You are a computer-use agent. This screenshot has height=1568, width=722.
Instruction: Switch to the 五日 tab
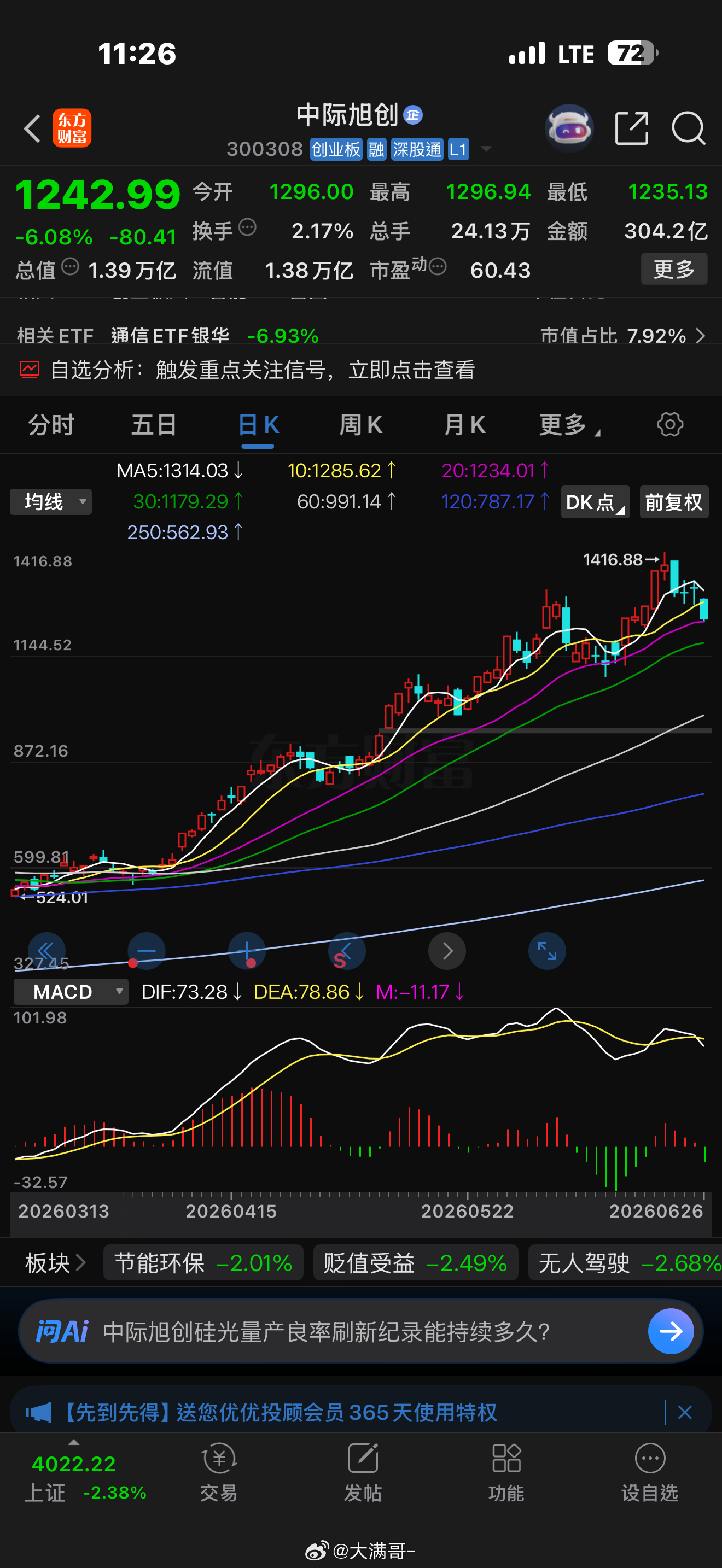(x=154, y=424)
